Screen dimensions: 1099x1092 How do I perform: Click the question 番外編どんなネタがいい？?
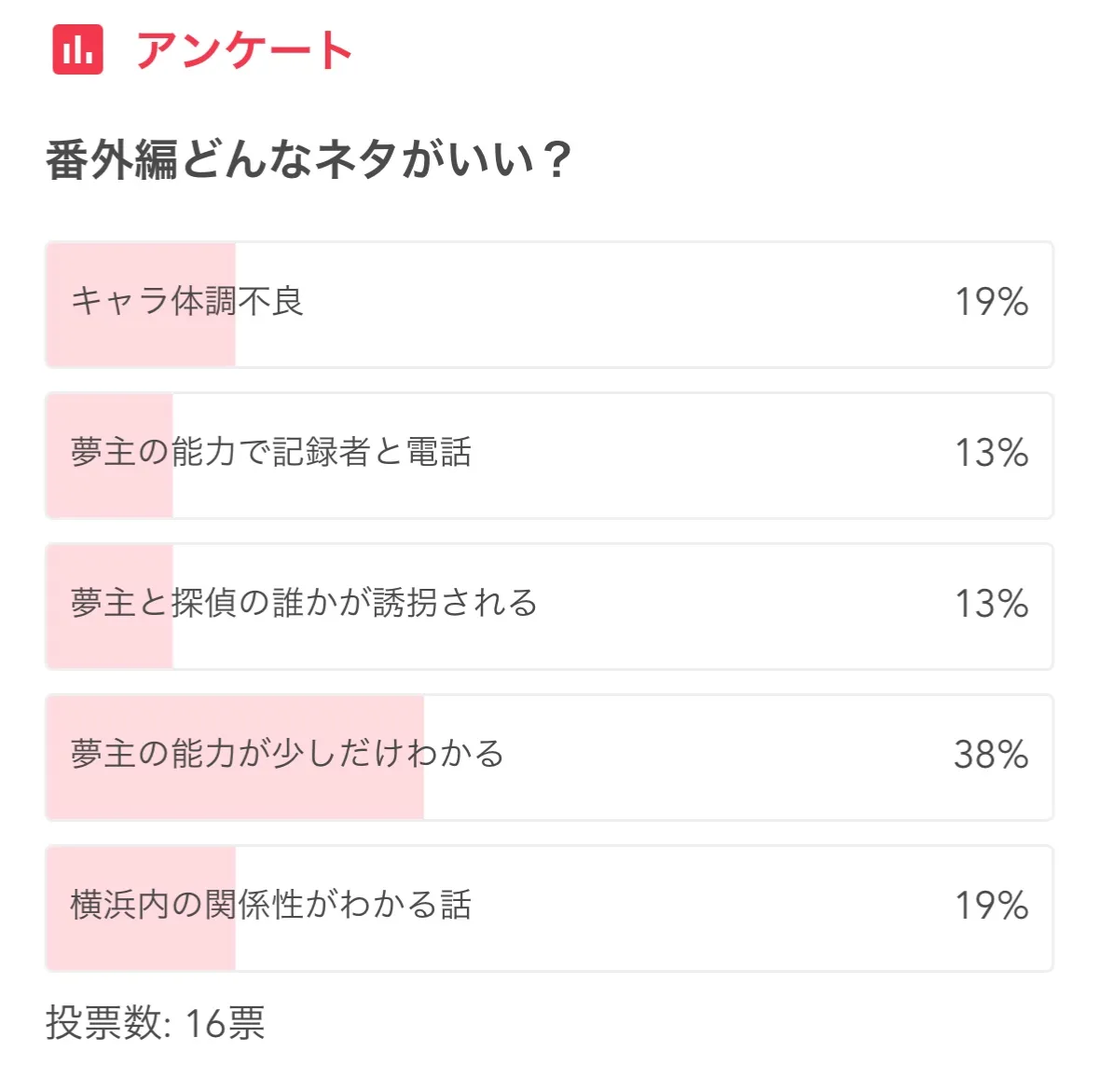(x=309, y=159)
